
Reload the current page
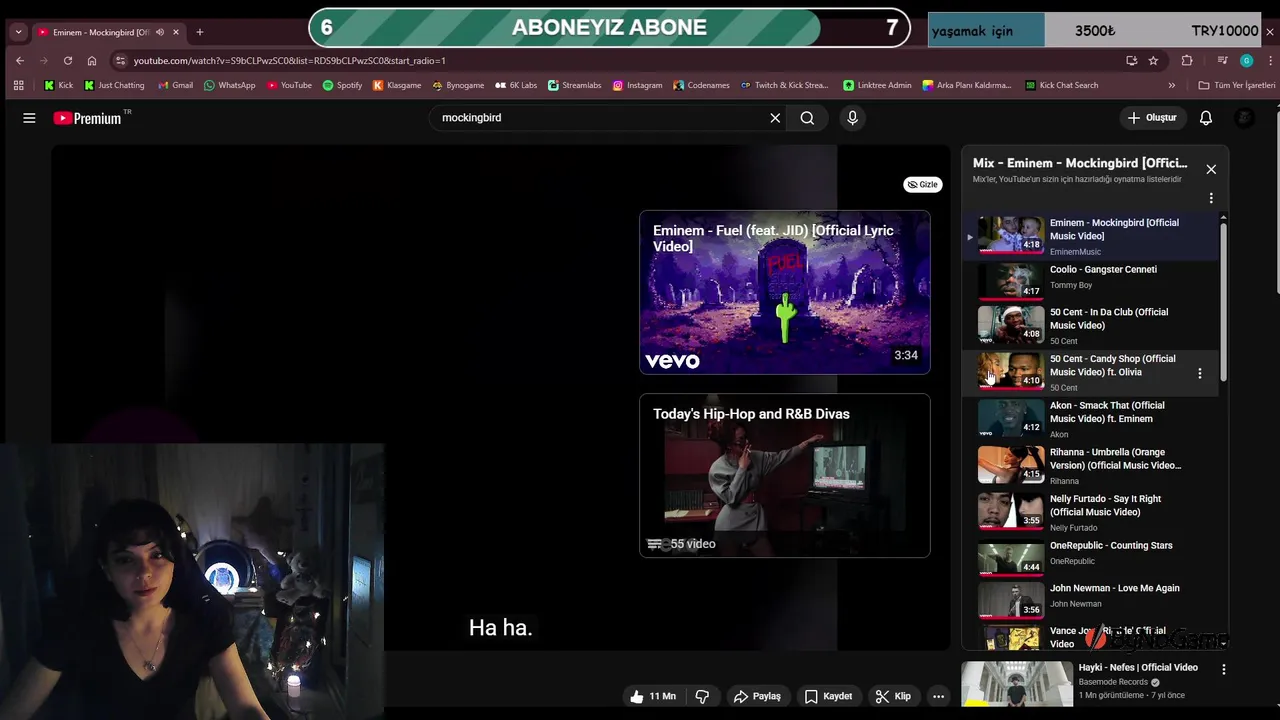[68, 60]
